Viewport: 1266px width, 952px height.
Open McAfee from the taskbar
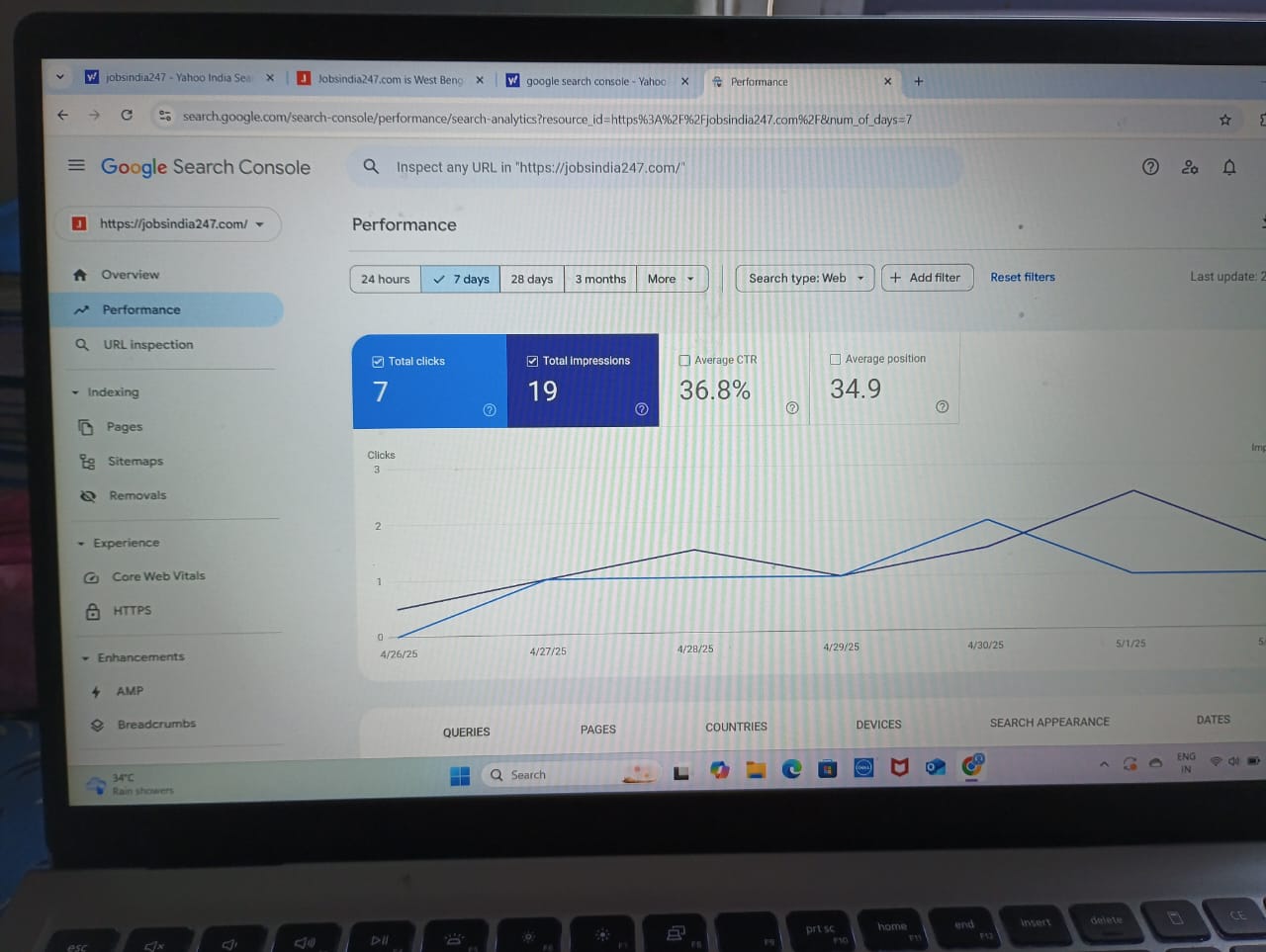(x=899, y=767)
